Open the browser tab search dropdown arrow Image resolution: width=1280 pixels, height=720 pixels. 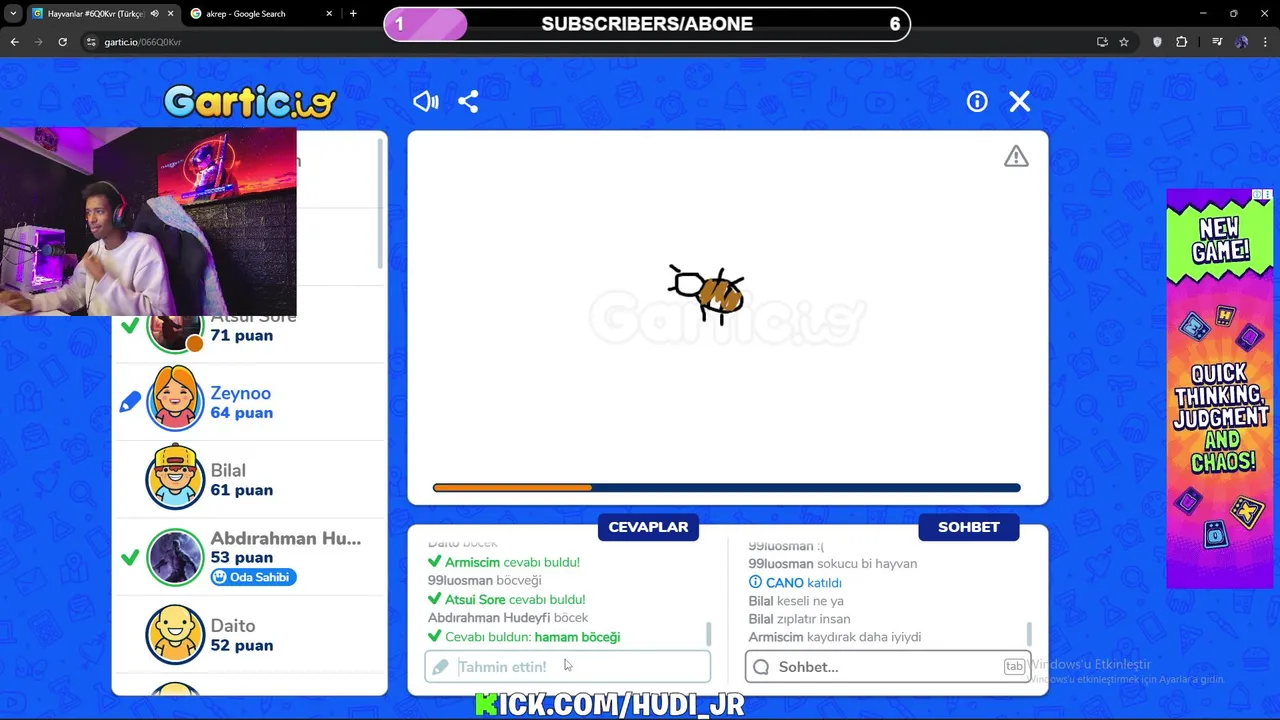pos(13,14)
